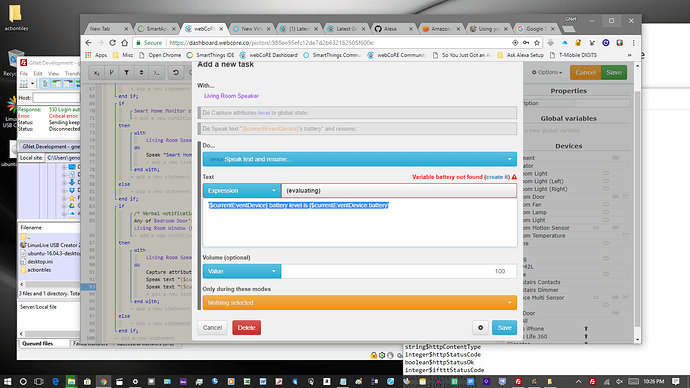Open the Options dropdown menu

(x=547, y=73)
